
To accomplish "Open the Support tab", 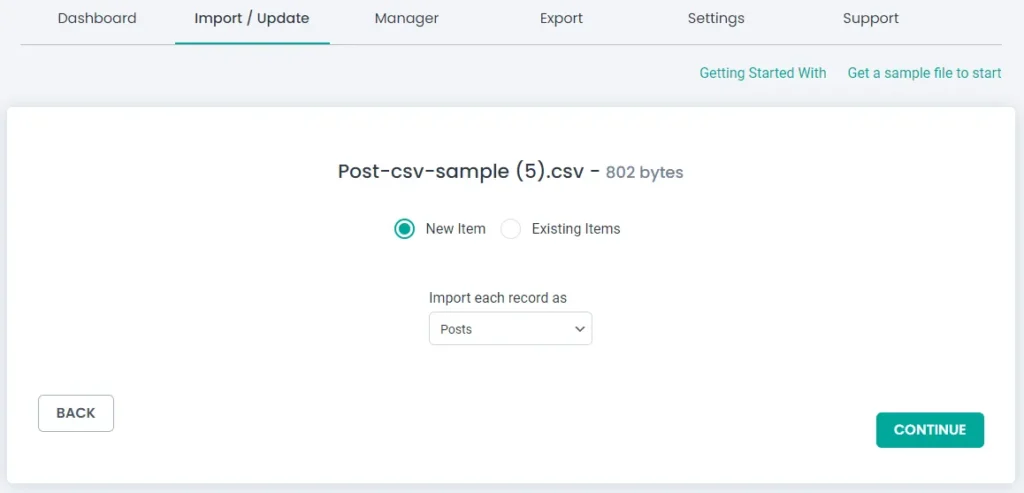I will tap(870, 18).
